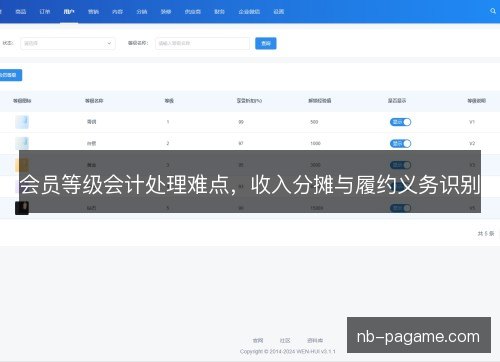Open the 订单 menu in top navigation
This screenshot has width=500, height=362.
[45, 12]
